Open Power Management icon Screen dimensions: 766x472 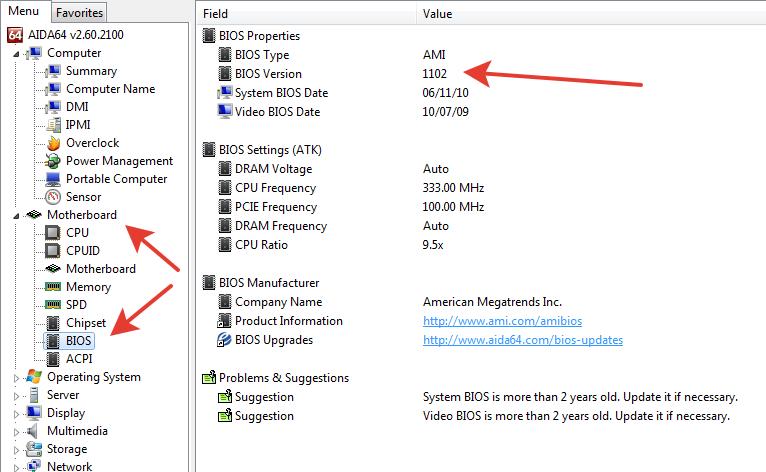[x=53, y=161]
